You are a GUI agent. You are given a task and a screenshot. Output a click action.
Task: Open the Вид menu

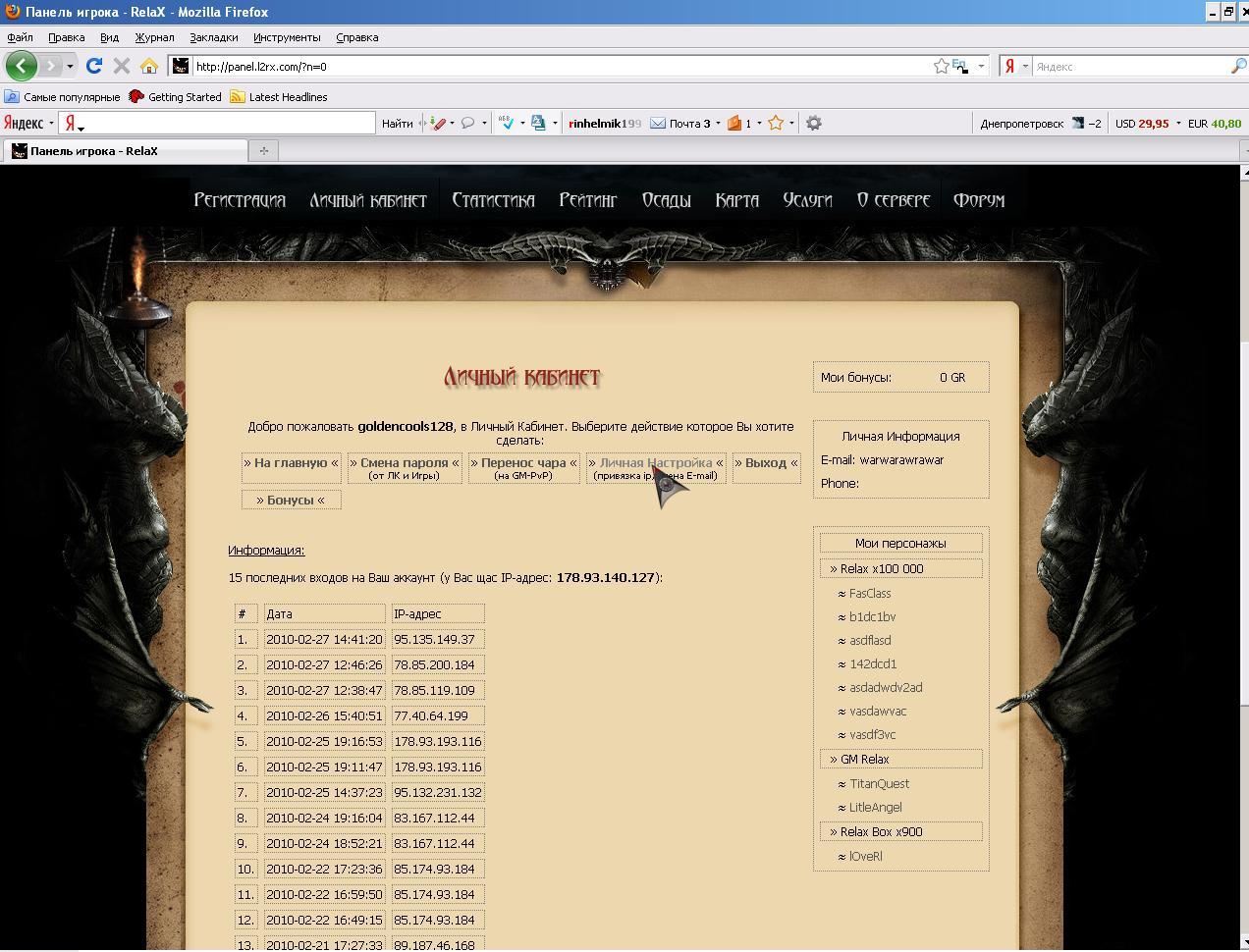point(109,37)
